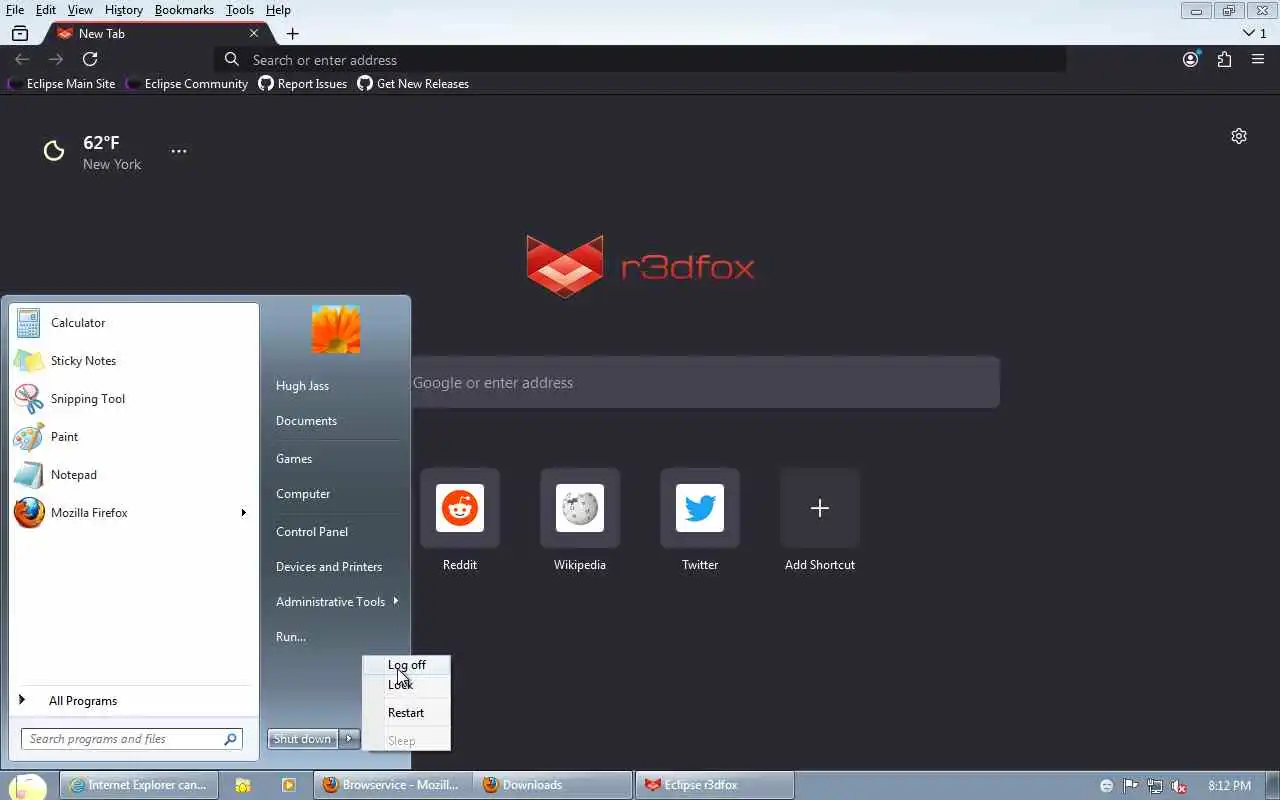
Task: Expand the list all tabs dropdown
Action: 1254,34
